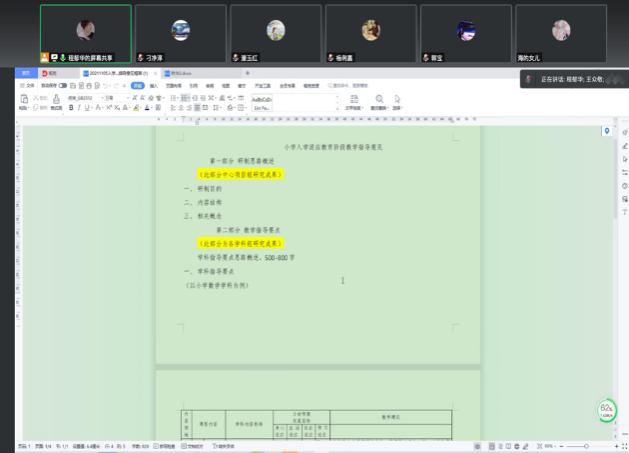Viewport: 629px width, 453px height.
Task: Select the Home ribbon tab
Action: click(138, 85)
